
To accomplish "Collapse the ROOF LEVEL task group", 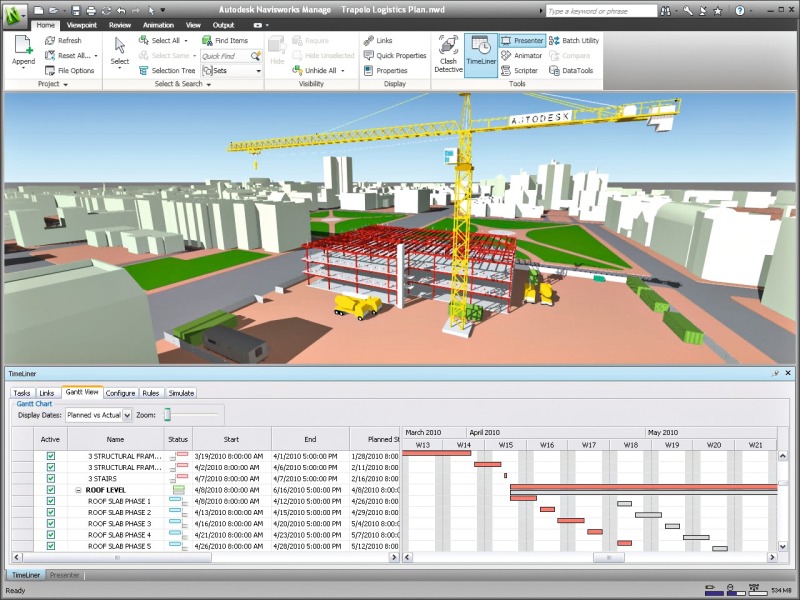I will (x=78, y=490).
